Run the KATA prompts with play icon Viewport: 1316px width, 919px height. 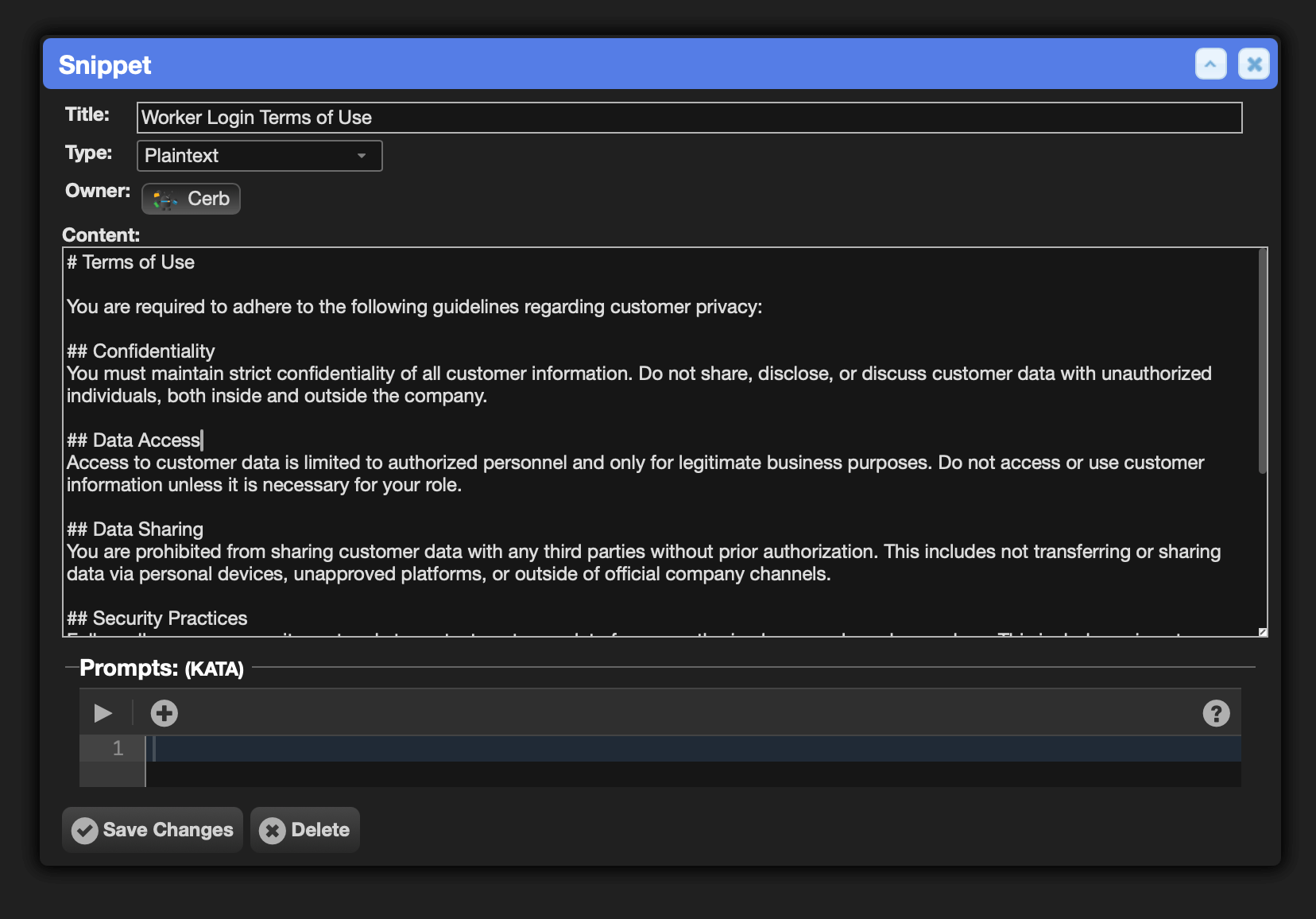pyautogui.click(x=103, y=713)
